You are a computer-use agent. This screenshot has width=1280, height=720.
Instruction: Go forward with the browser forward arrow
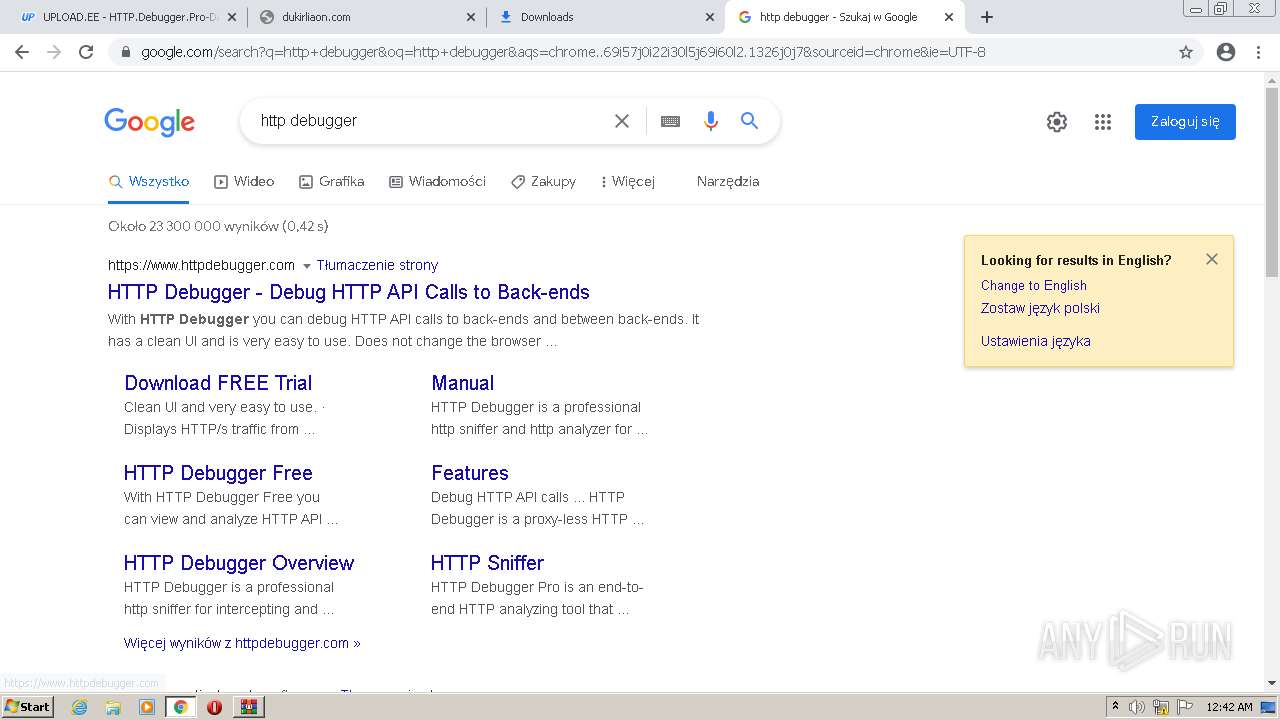[x=54, y=52]
